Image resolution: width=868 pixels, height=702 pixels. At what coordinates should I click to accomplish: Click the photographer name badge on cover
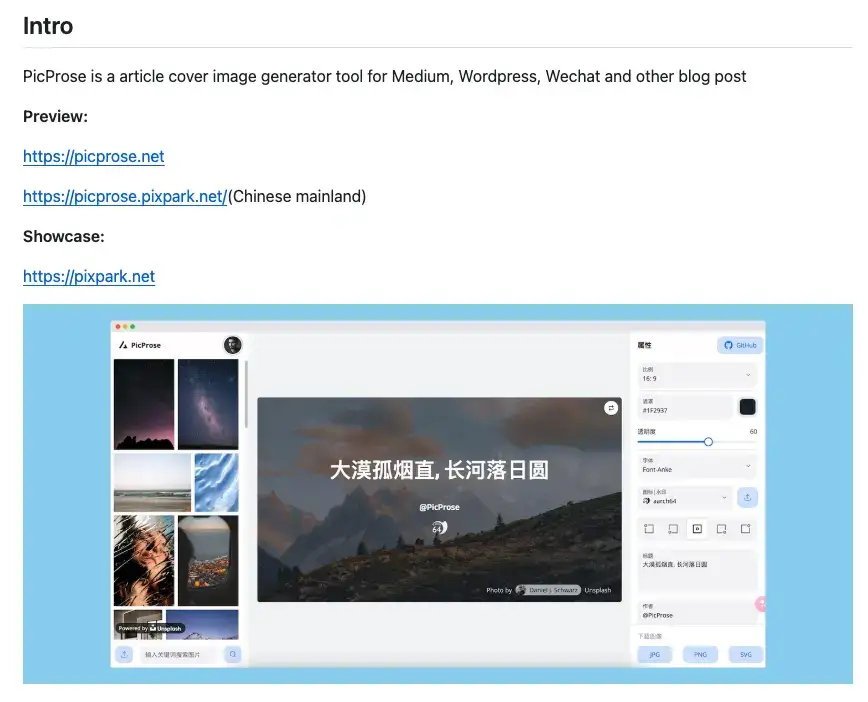pyautogui.click(x=548, y=590)
